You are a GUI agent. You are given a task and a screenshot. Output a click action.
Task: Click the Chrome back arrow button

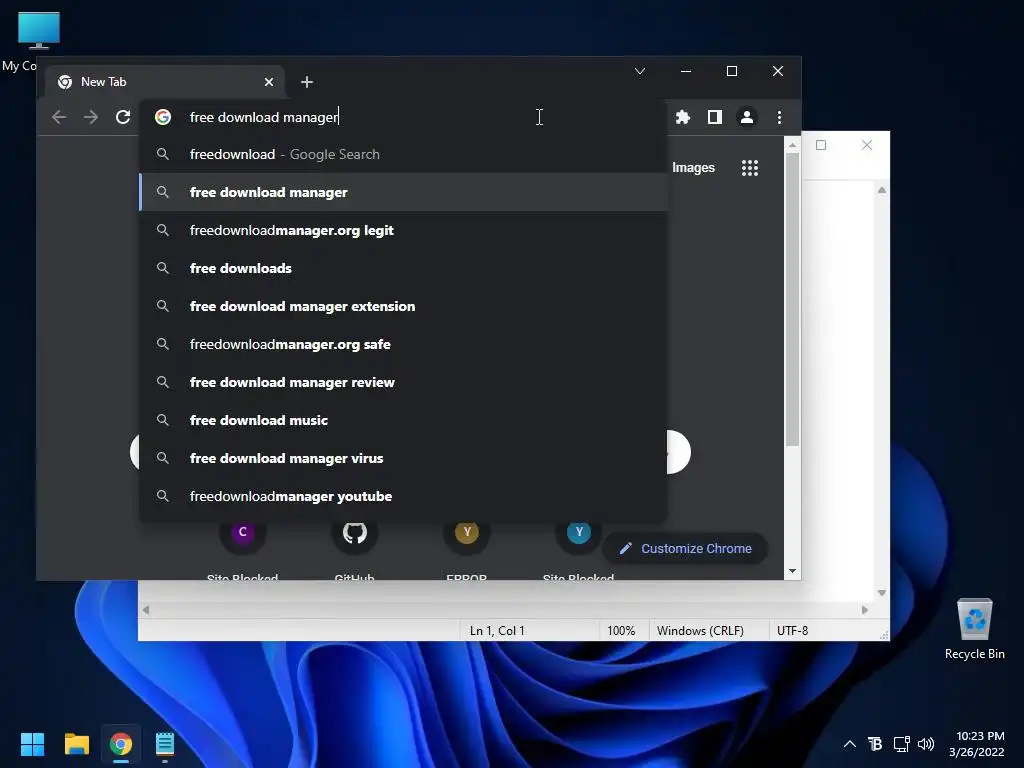coord(59,117)
